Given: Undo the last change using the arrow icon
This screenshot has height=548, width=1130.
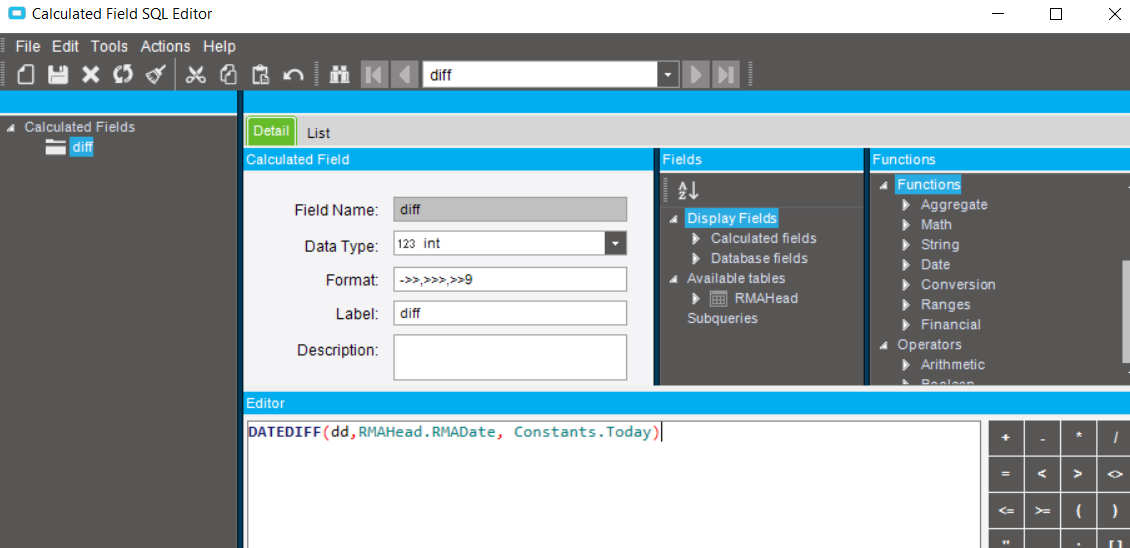Looking at the screenshot, I should (x=293, y=74).
